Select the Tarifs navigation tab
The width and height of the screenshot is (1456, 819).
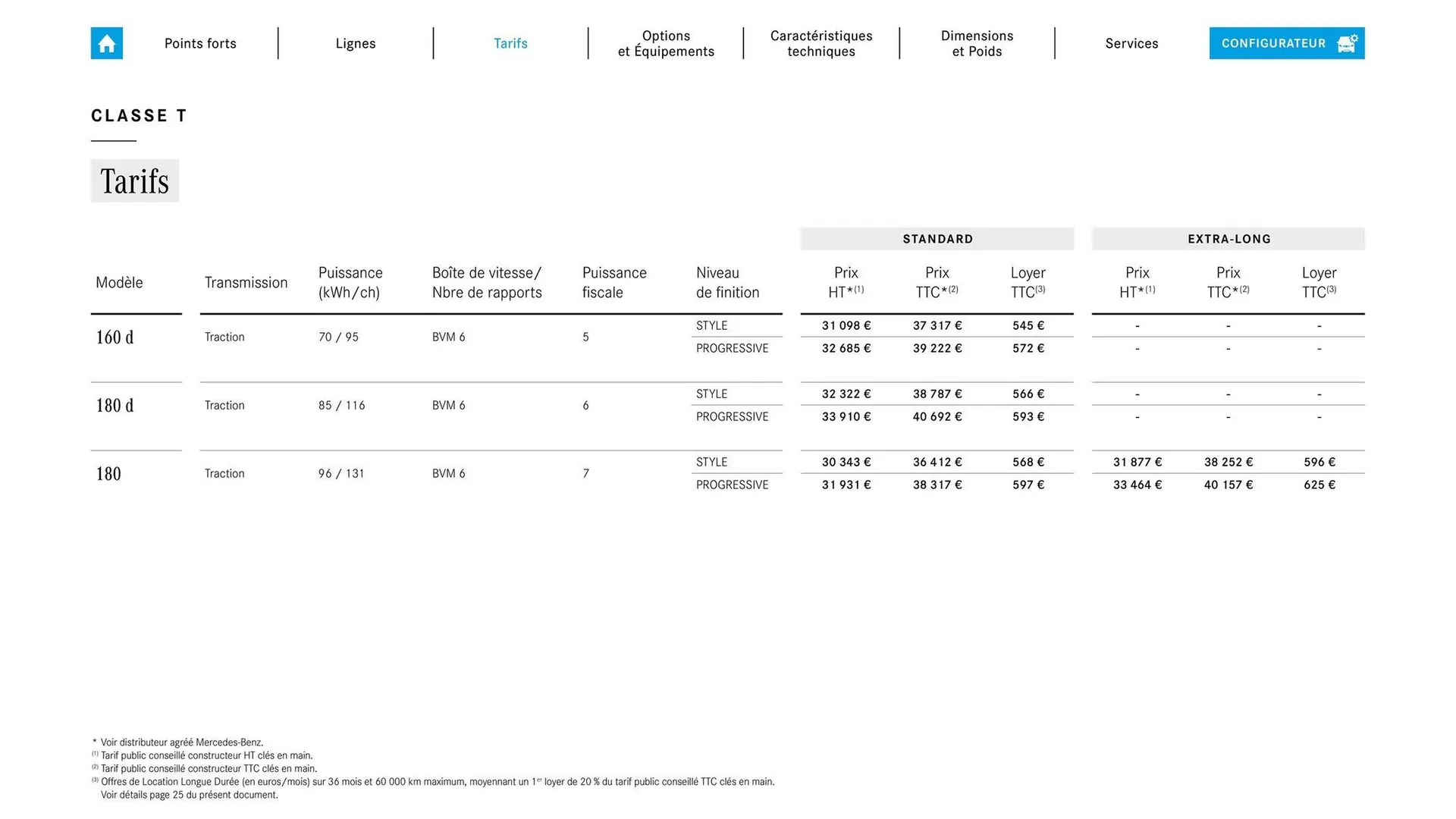(510, 43)
